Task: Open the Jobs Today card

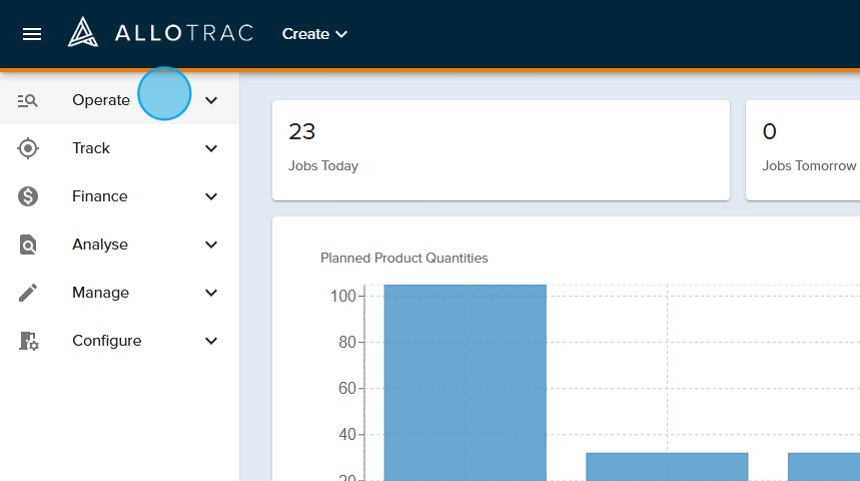Action: (500, 149)
